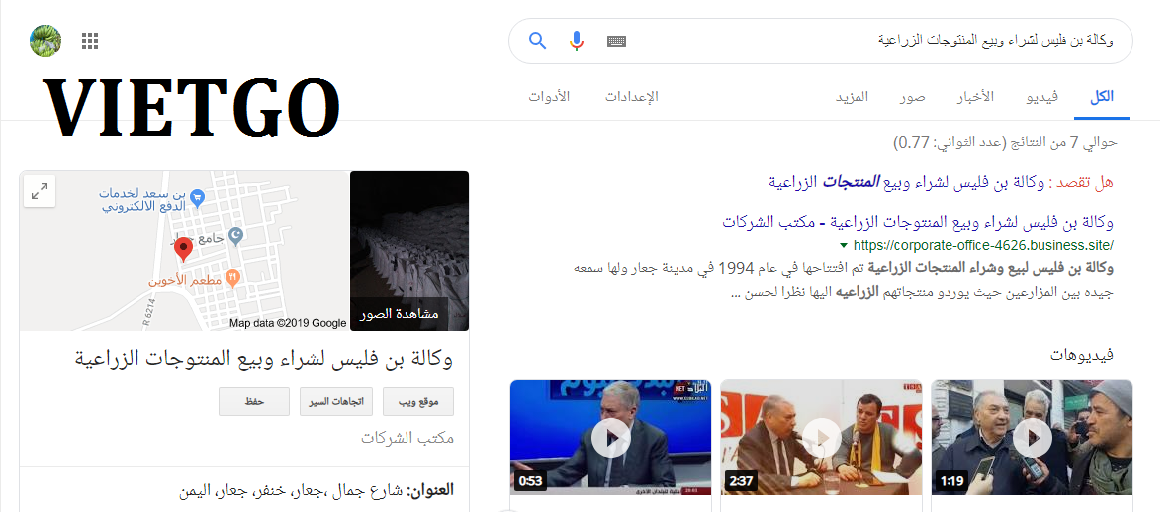Click the red location pin on map
The image size is (1160, 512).
[183, 250]
